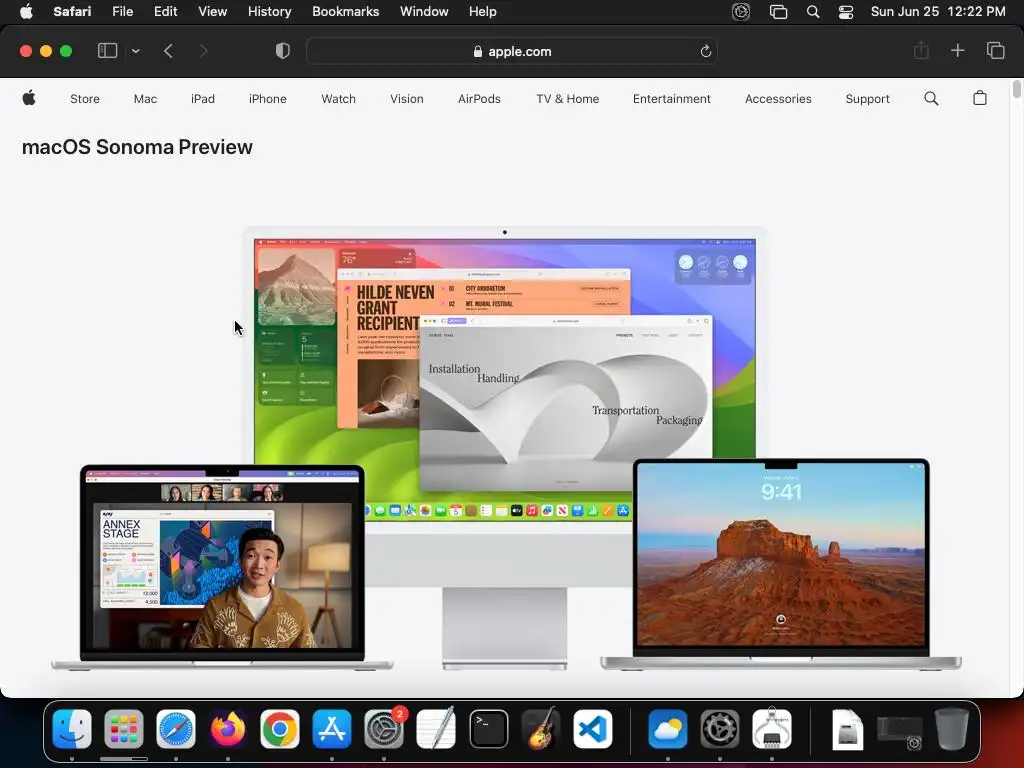Viewport: 1024px width, 768px height.
Task: Go to the Watch section
Action: pyautogui.click(x=338, y=99)
